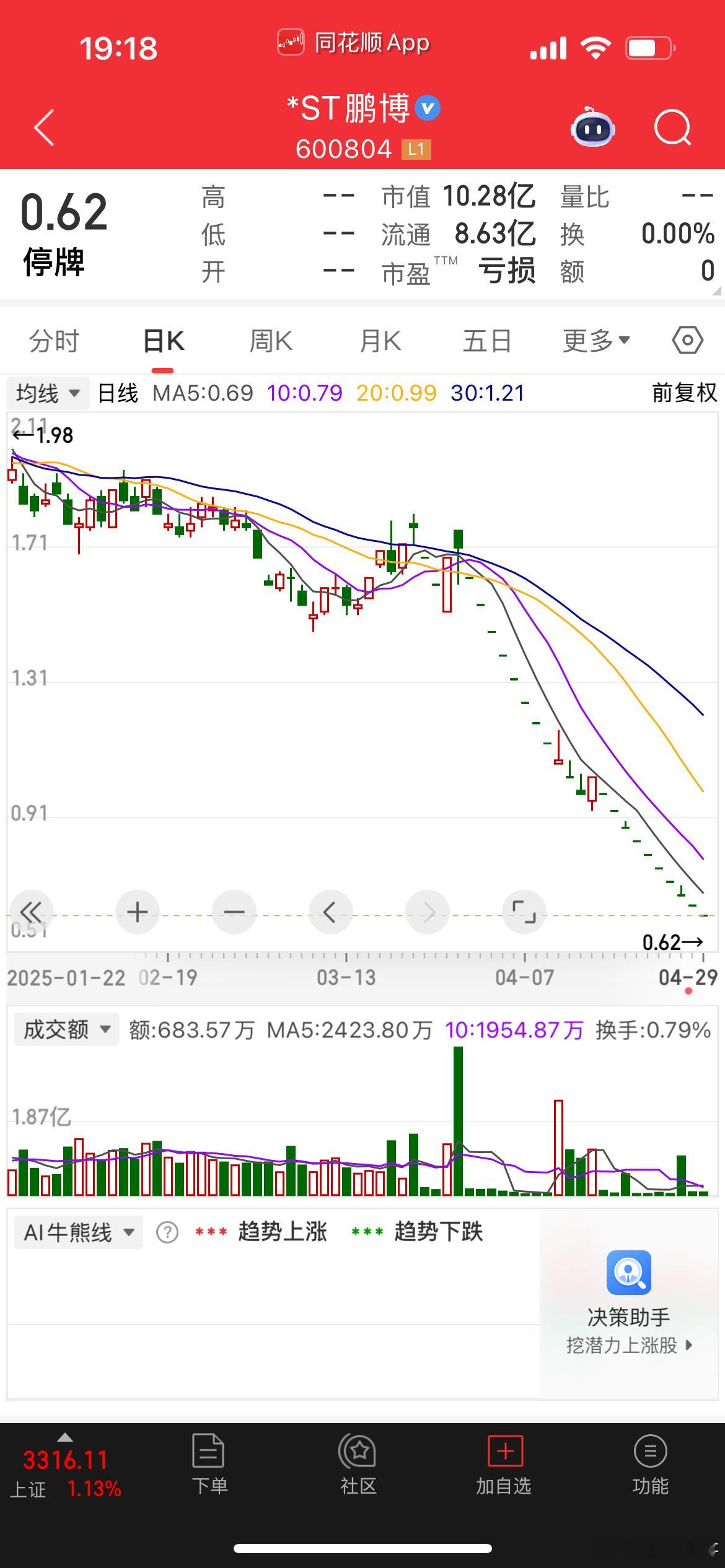The image size is (725, 1568).
Task: Zoom out chart with minus button
Action: [x=234, y=912]
